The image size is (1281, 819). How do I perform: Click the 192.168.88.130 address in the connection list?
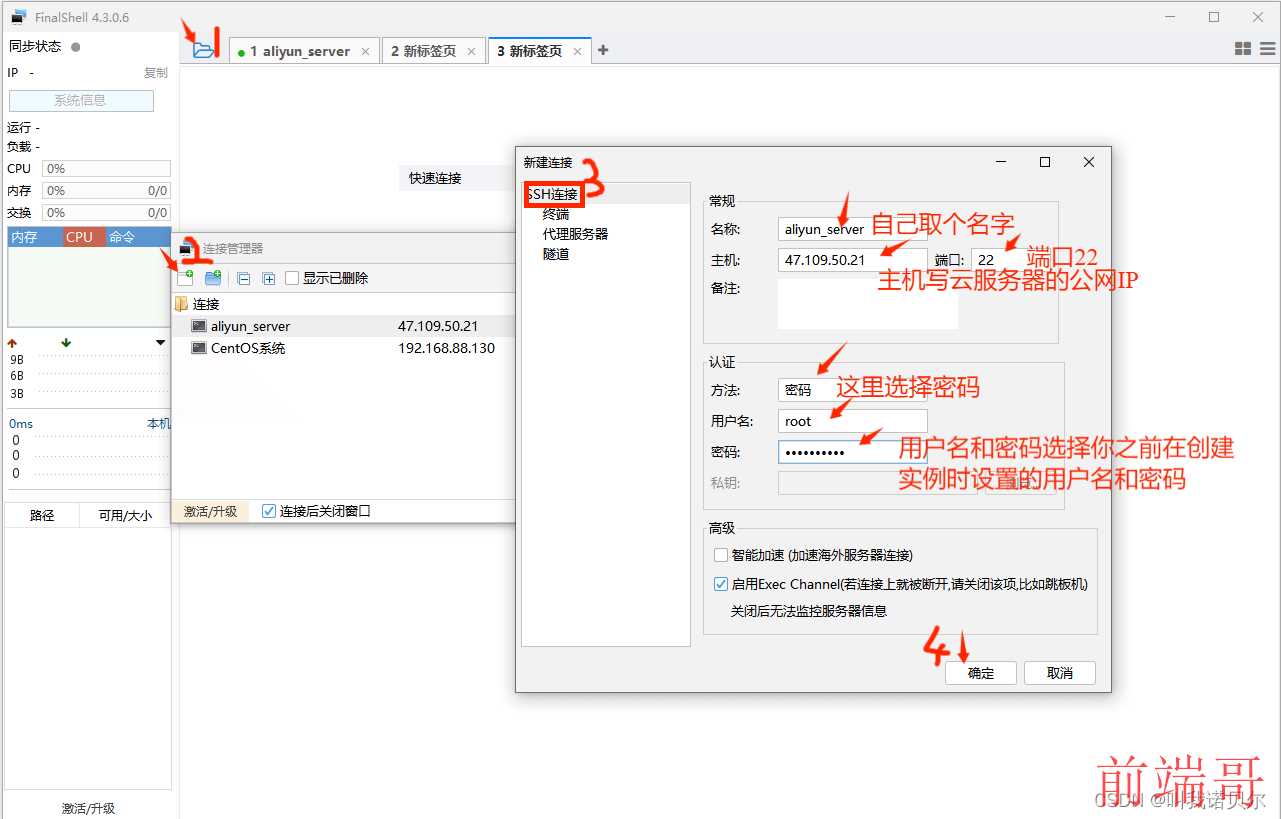446,348
